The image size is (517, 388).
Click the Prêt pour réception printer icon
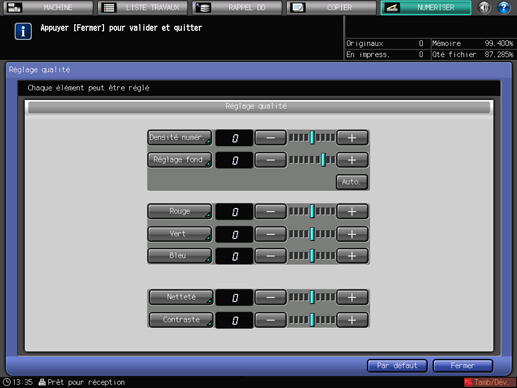point(42,382)
